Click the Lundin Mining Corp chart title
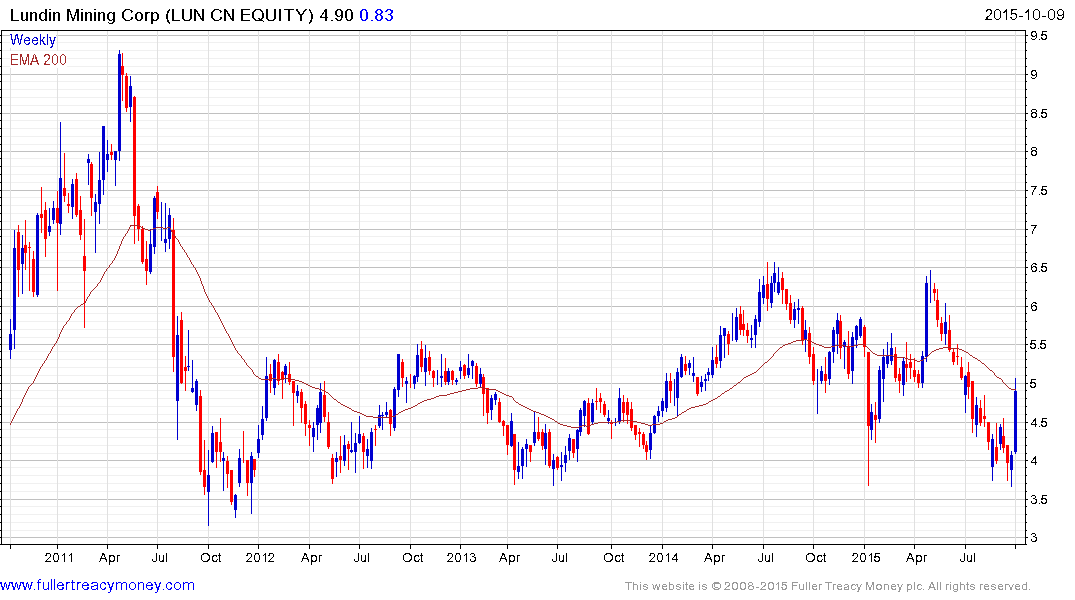Image resolution: width=1075 pixels, height=600 pixels. [162, 15]
